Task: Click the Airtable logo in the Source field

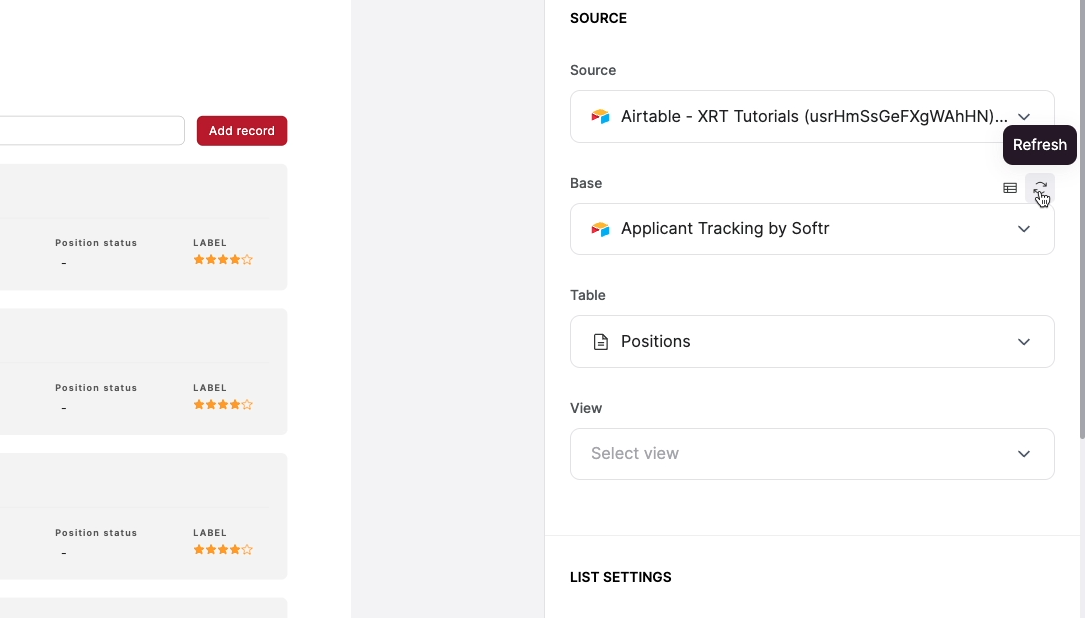Action: pyautogui.click(x=600, y=116)
